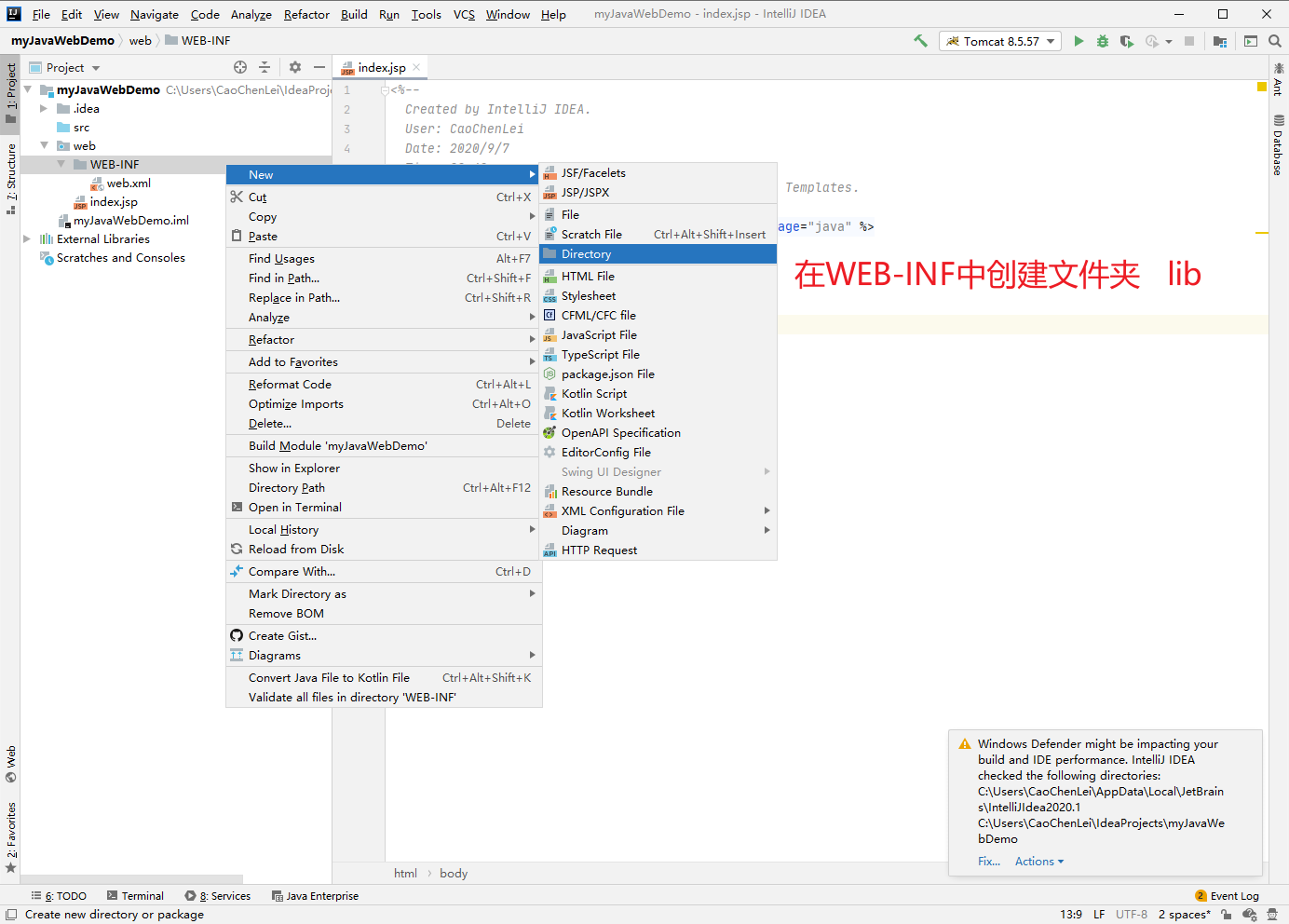Close the index.jsp editor tab
Screen dimensions: 1289x924
(416, 67)
